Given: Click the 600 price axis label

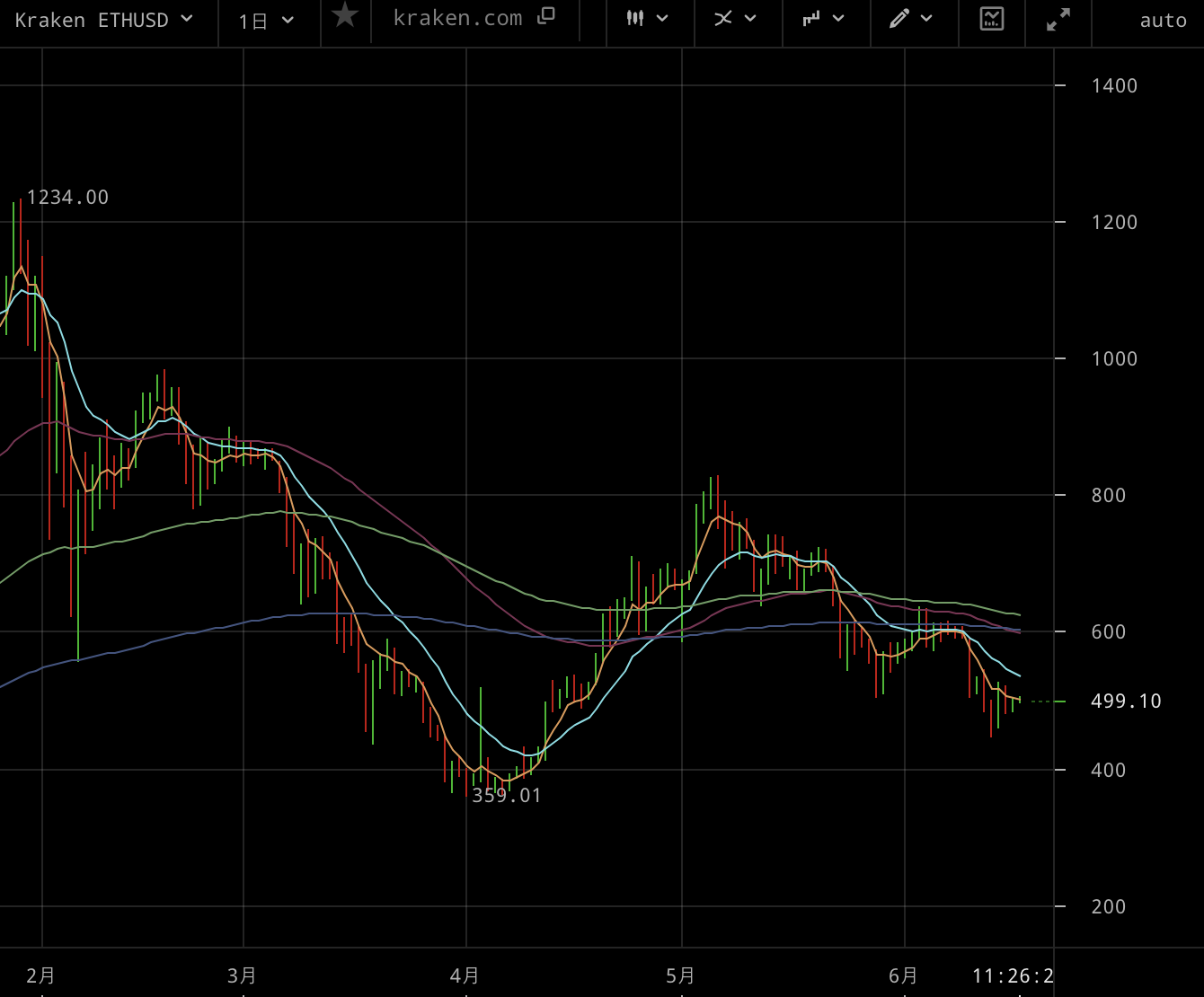Looking at the screenshot, I should click(1108, 631).
